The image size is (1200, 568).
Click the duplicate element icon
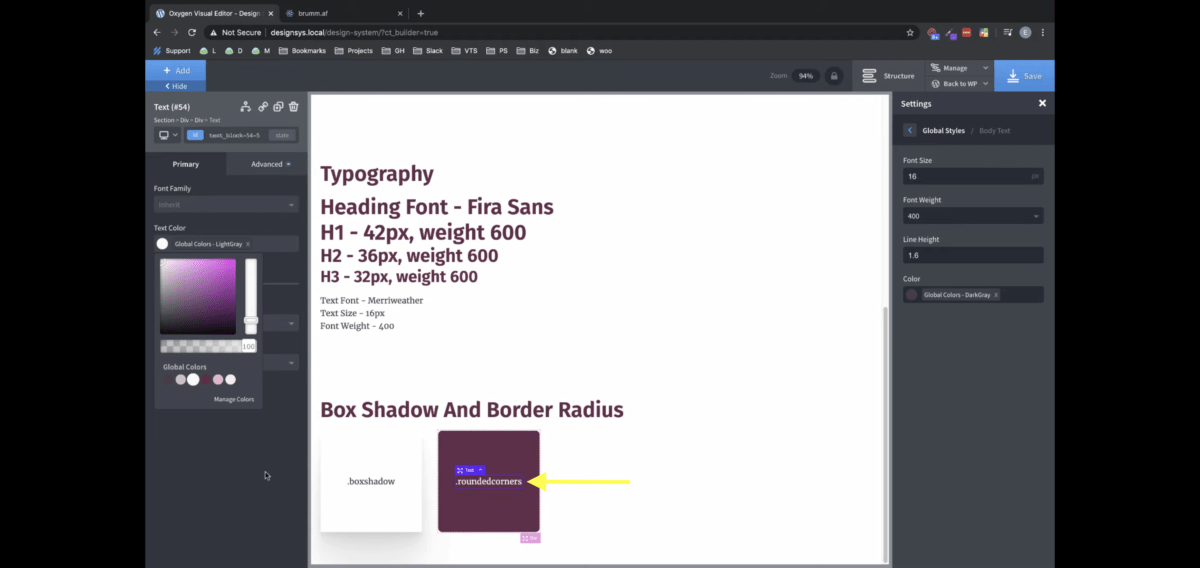click(x=278, y=107)
